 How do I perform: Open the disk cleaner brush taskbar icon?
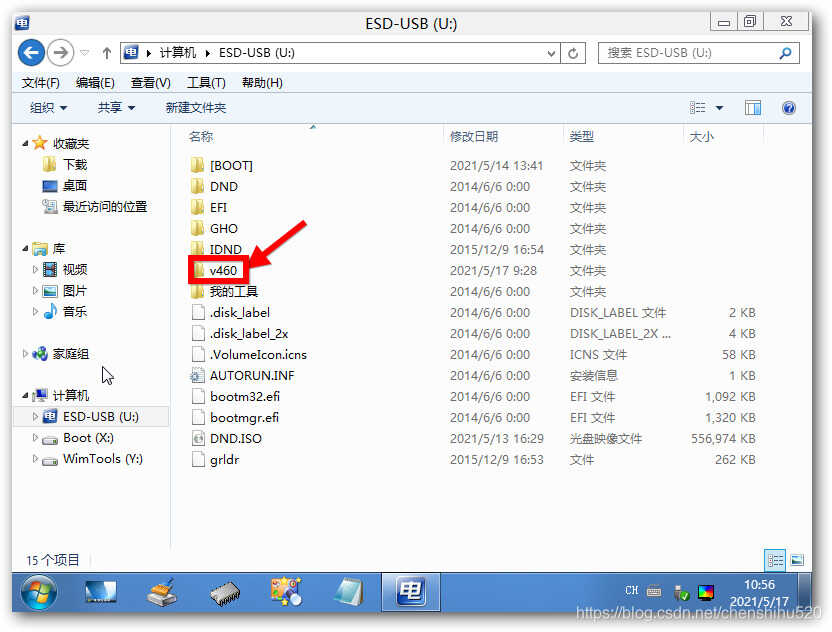(x=162, y=592)
